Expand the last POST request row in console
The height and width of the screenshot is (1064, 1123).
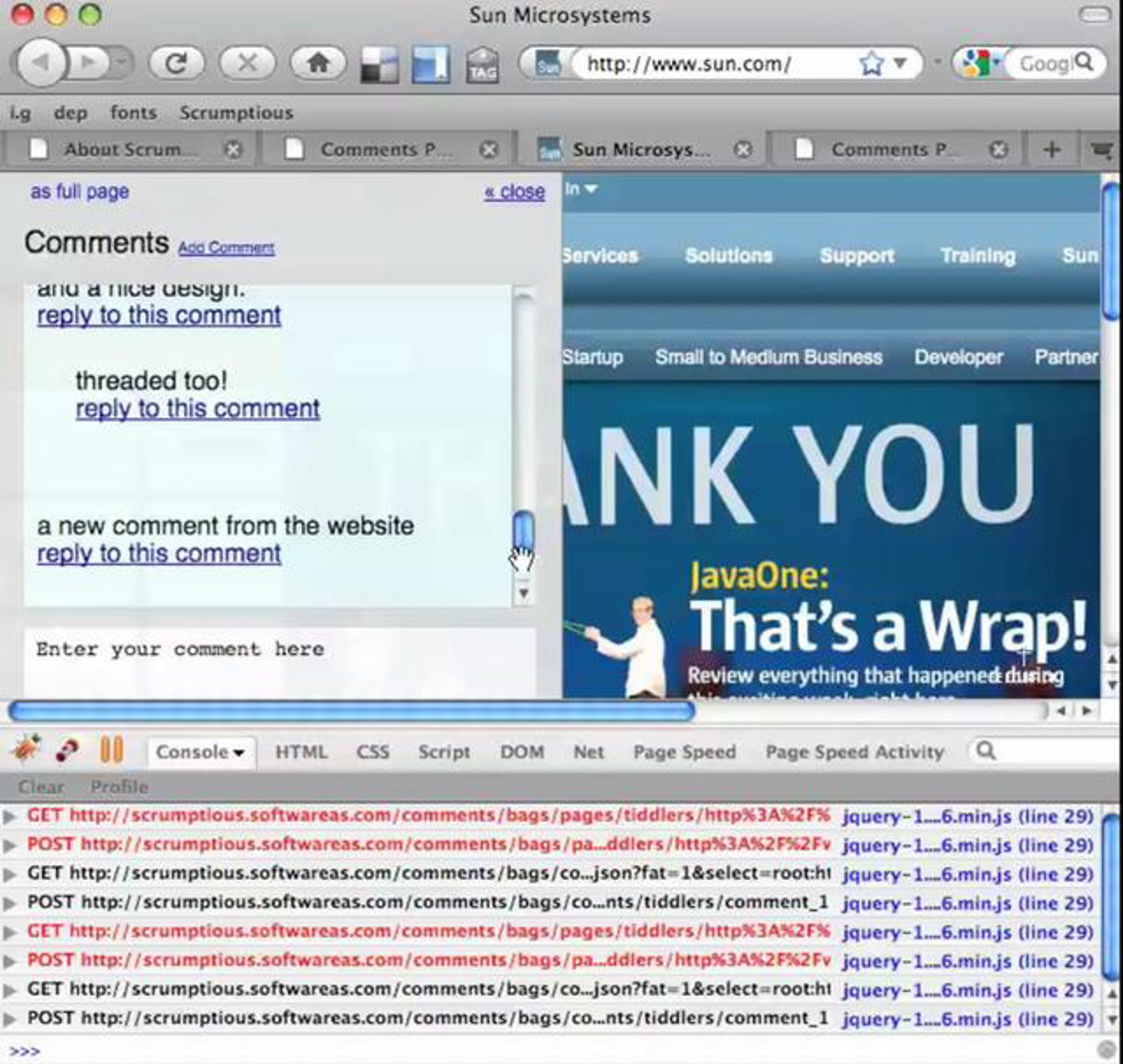[9, 1019]
